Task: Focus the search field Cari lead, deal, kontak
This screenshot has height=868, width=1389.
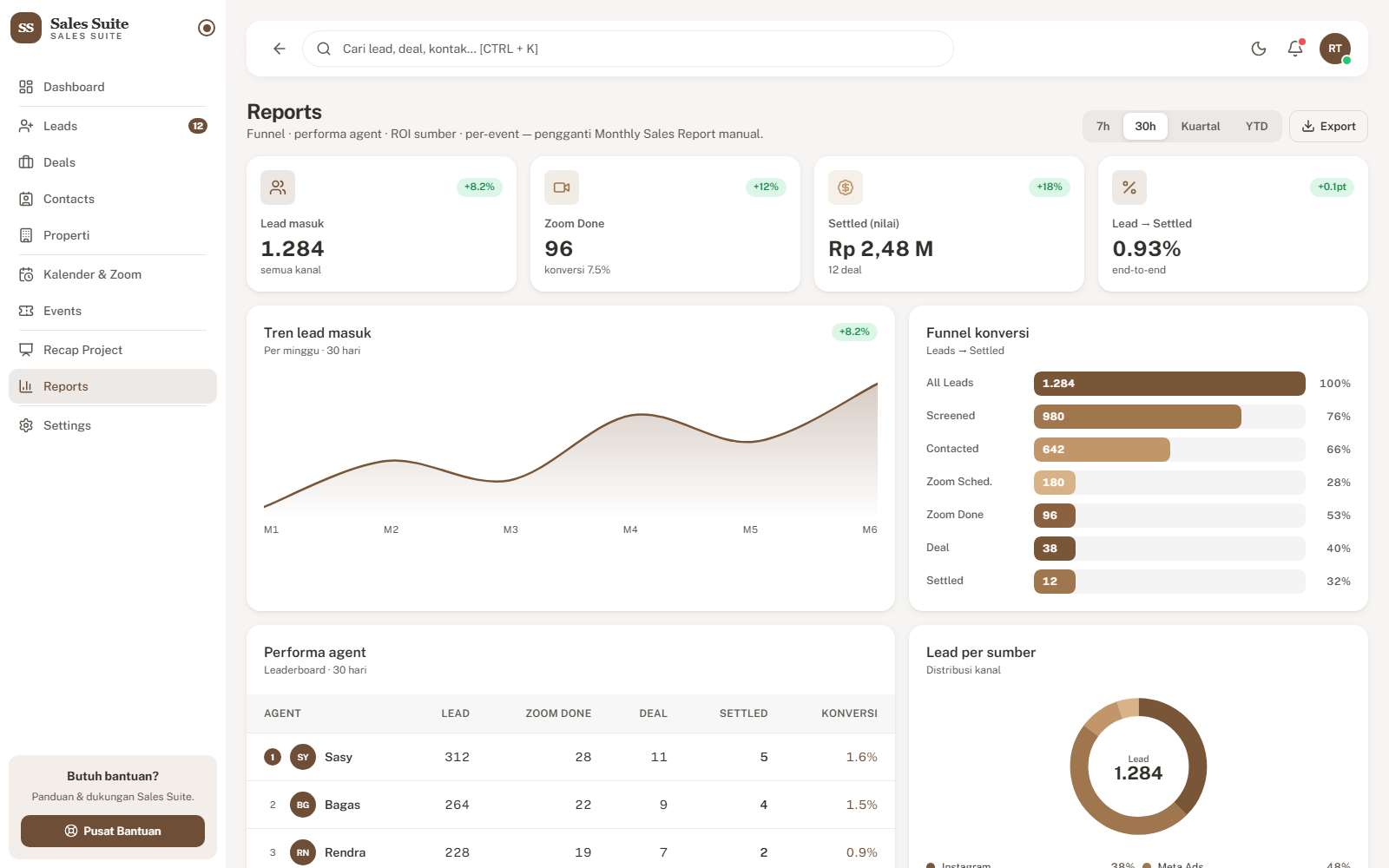Action: tap(628, 49)
